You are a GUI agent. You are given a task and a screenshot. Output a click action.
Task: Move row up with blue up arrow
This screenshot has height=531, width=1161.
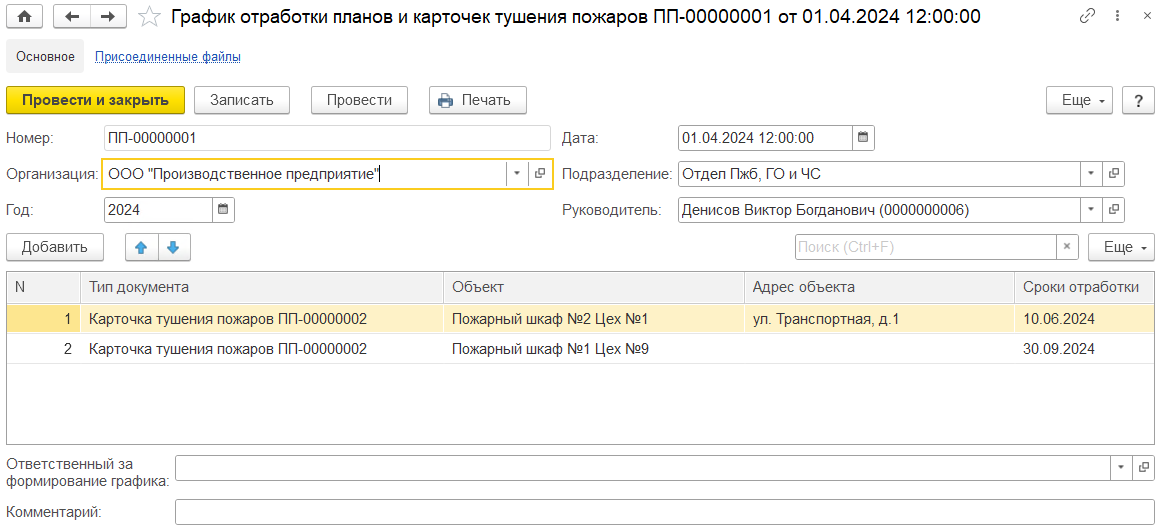140,247
